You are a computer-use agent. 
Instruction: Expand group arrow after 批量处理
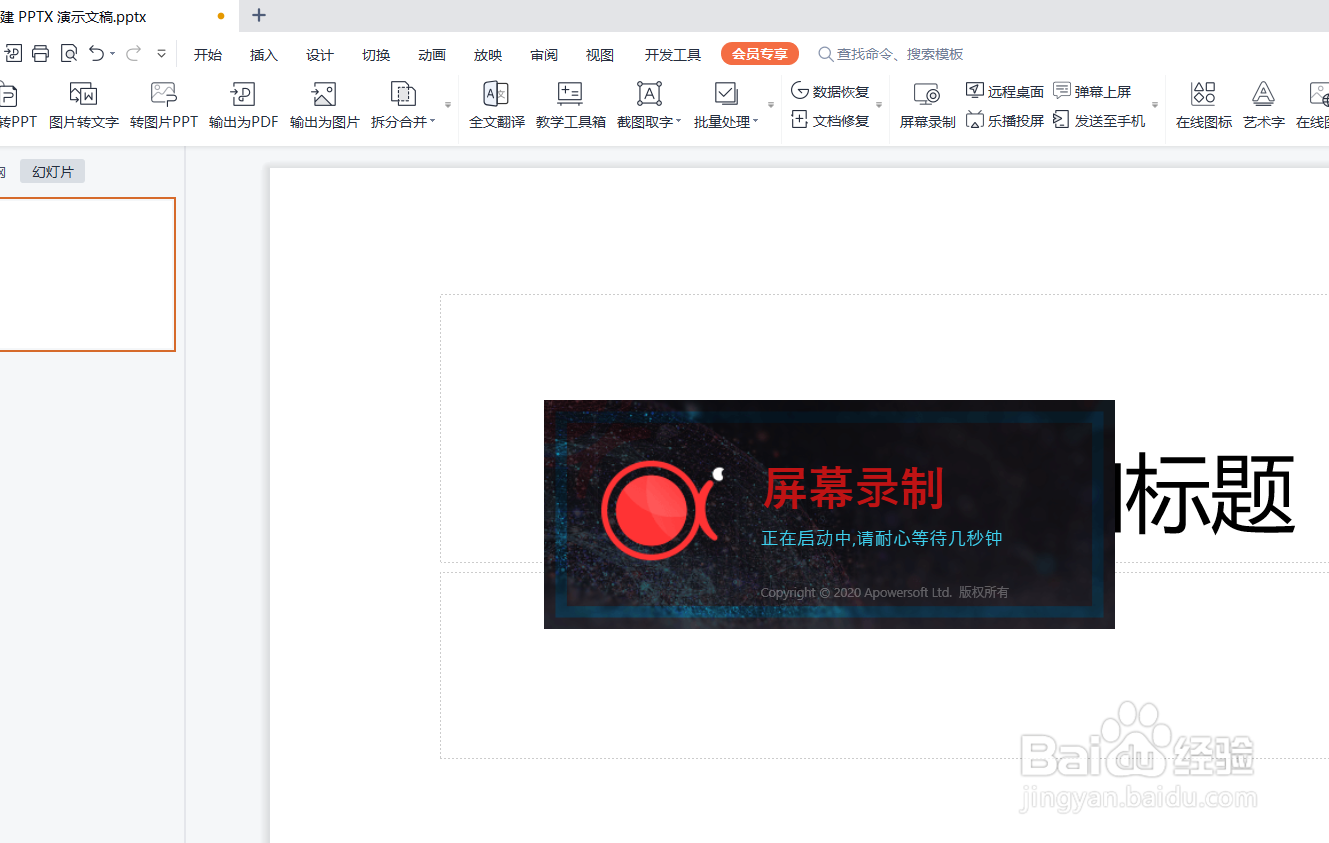coord(771,105)
